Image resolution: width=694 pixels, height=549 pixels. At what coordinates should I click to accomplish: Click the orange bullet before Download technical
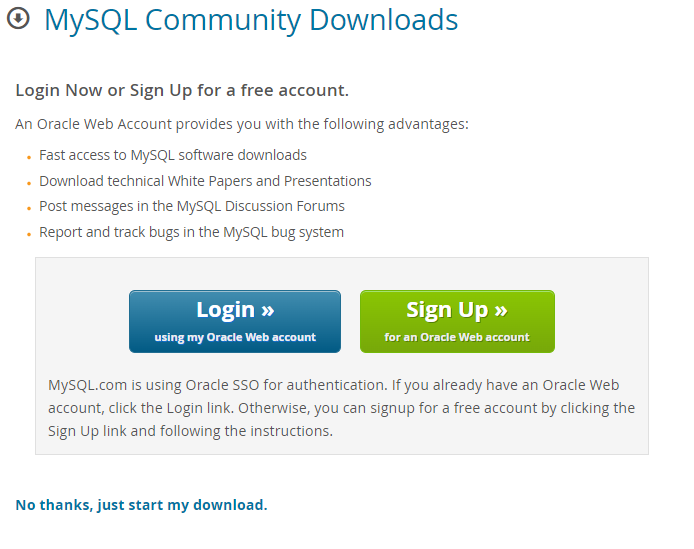pos(29,183)
